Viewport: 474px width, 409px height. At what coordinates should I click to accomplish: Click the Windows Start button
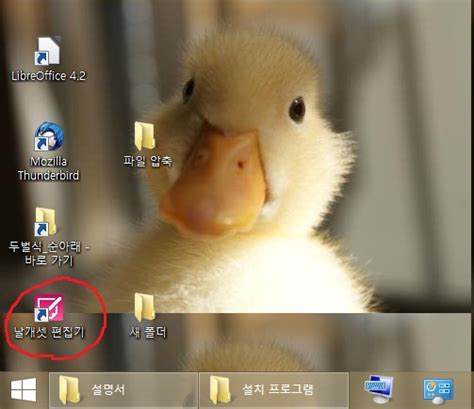(x=23, y=389)
